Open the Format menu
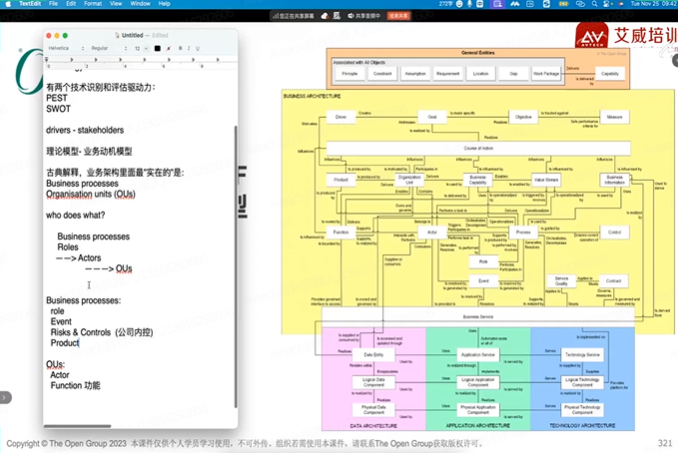Image resolution: width=678 pixels, height=453 pixels. pos(93,3)
